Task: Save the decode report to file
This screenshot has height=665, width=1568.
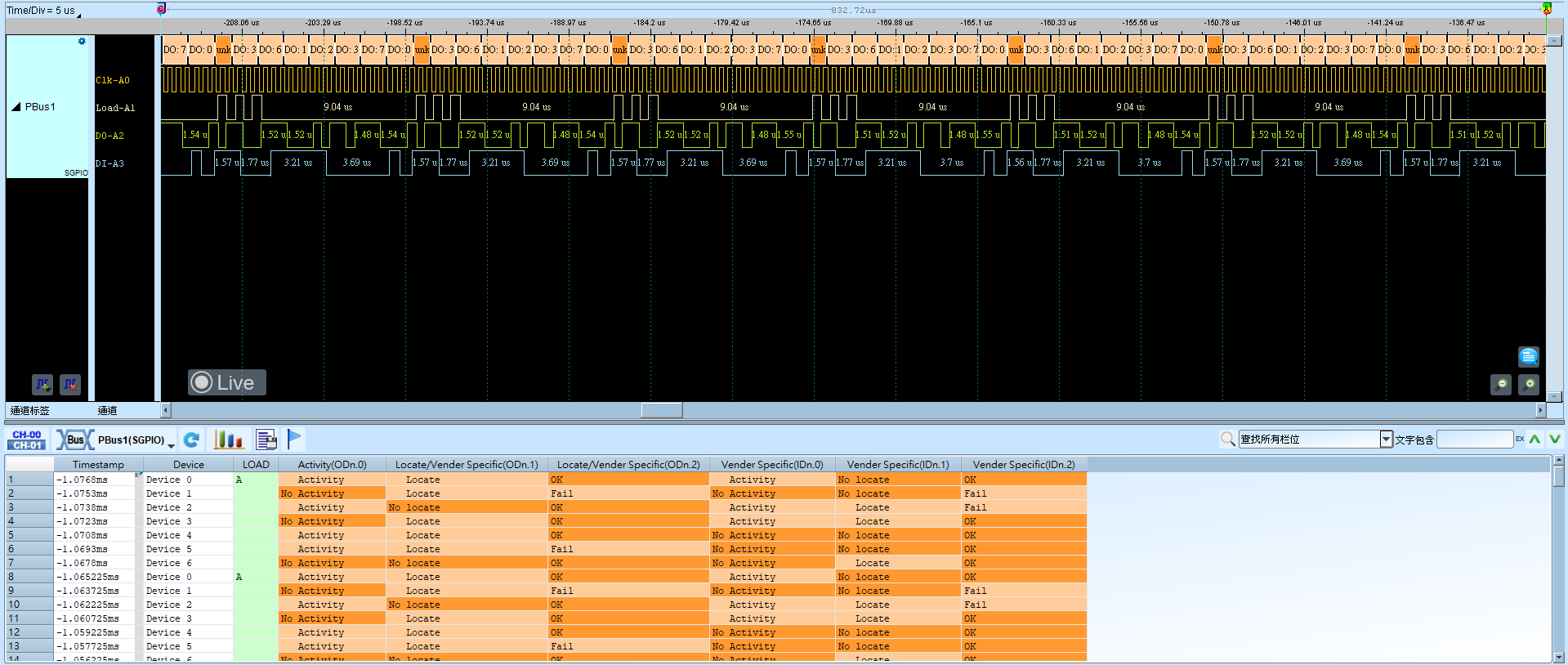Action: tap(266, 440)
